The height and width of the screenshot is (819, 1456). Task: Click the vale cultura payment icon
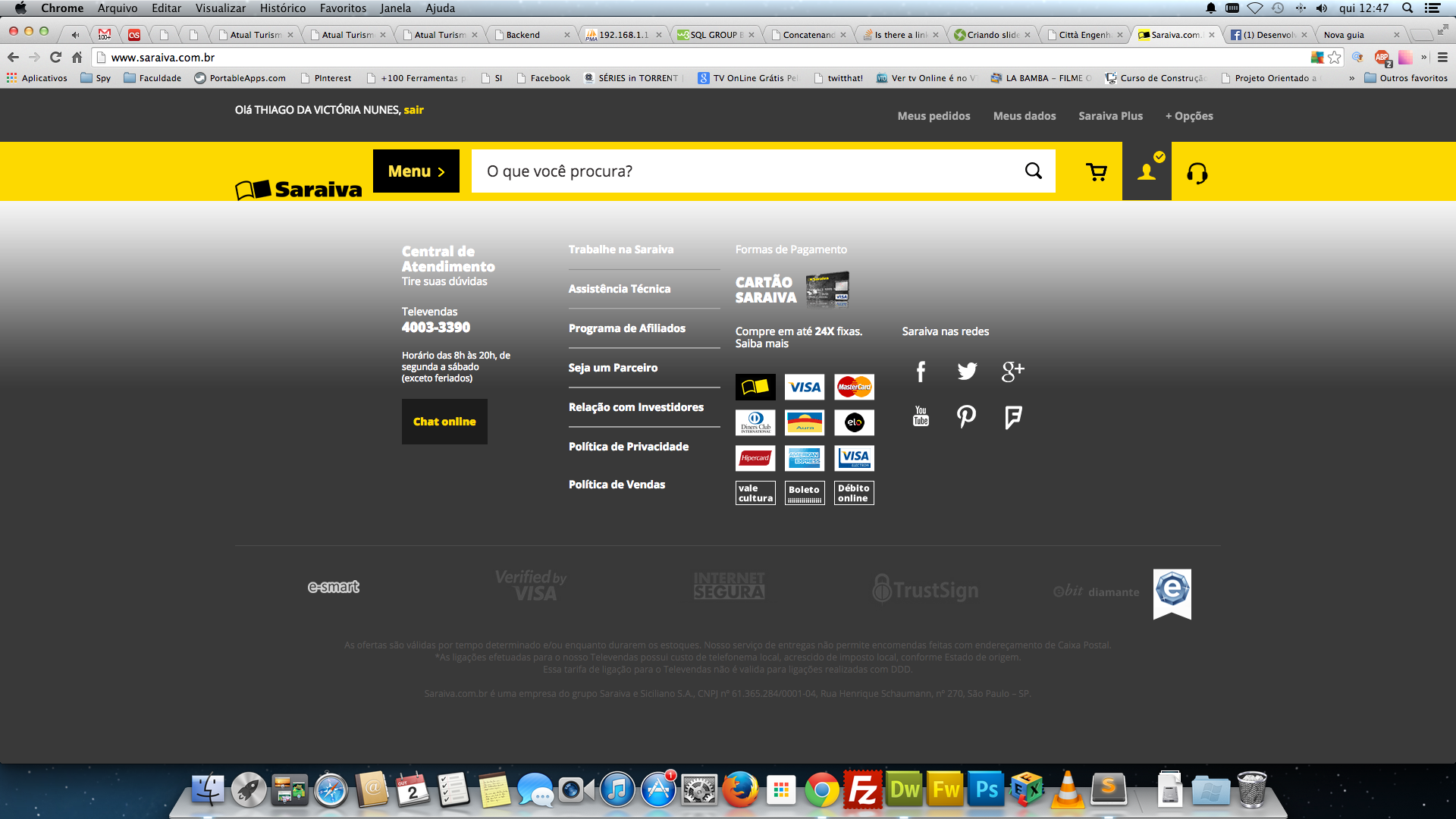[x=755, y=493]
